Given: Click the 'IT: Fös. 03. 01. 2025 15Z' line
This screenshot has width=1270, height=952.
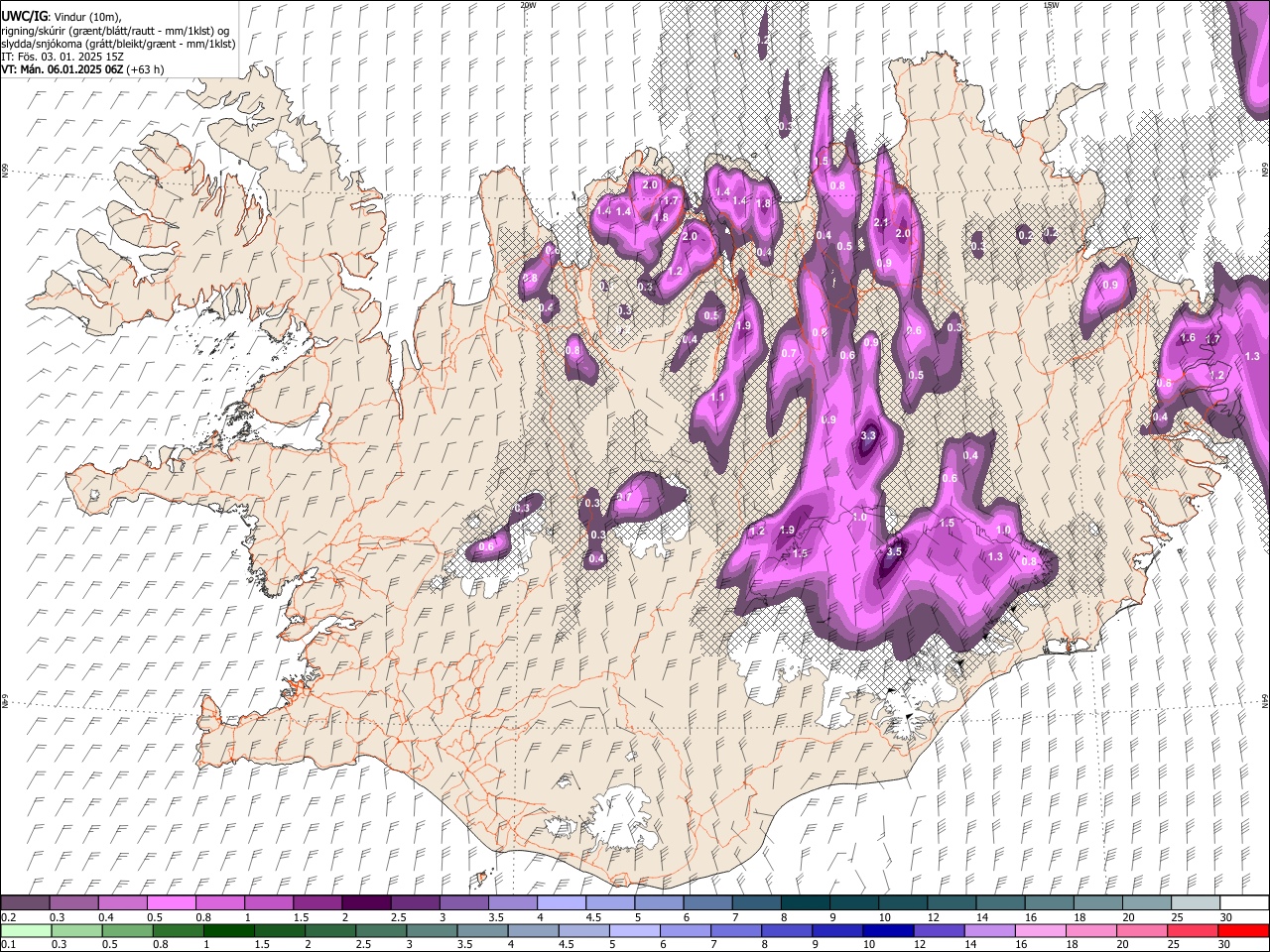Looking at the screenshot, I should point(63,57).
